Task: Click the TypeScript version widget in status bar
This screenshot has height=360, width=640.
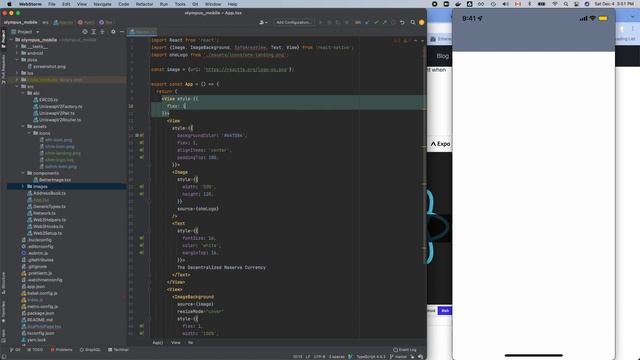Action: pos(371,357)
